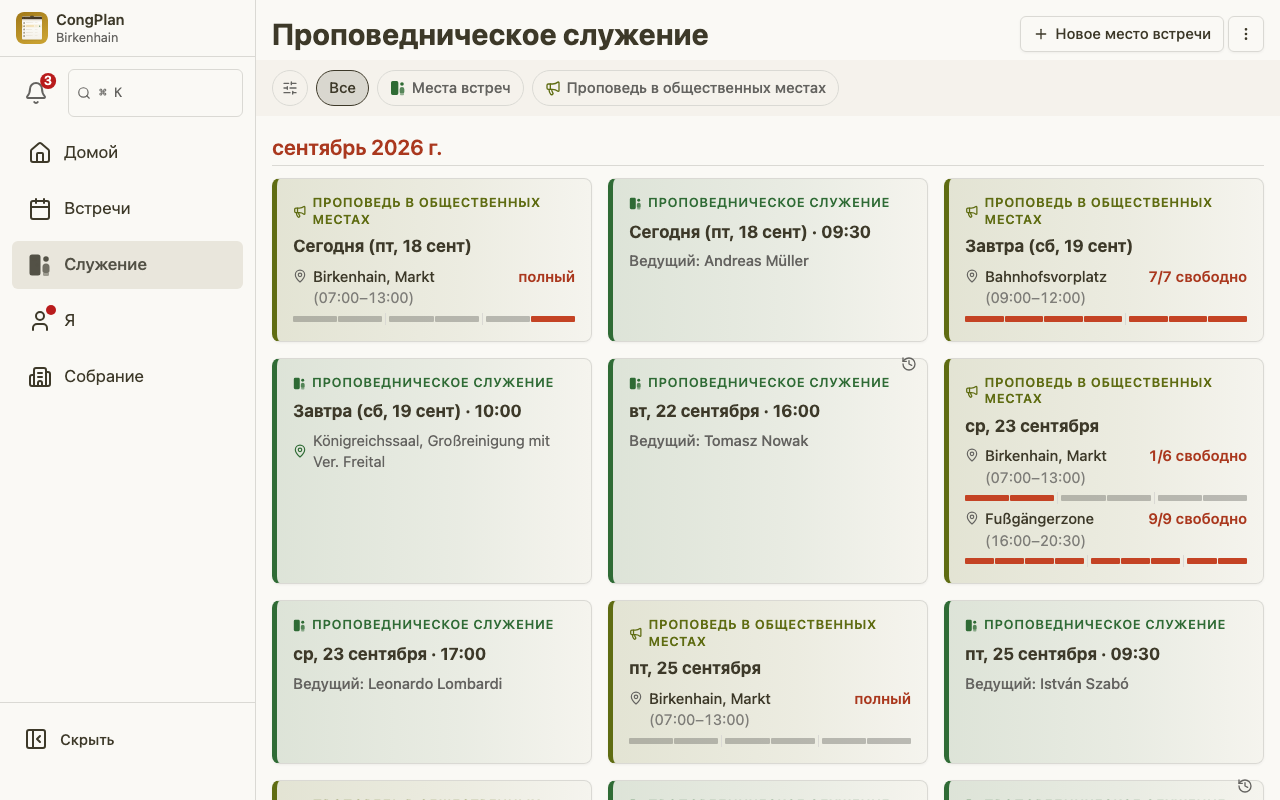The image size is (1280, 800).
Task: Open the Сегодня 09:30 Andreas Müller card
Action: (x=768, y=260)
